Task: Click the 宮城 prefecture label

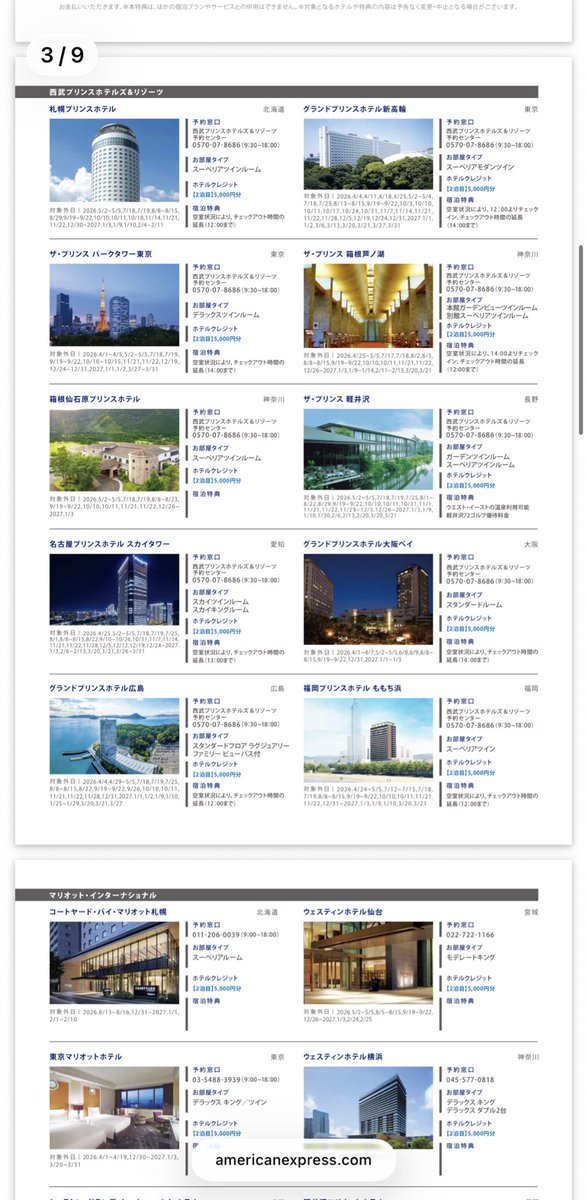Action: tap(532, 912)
